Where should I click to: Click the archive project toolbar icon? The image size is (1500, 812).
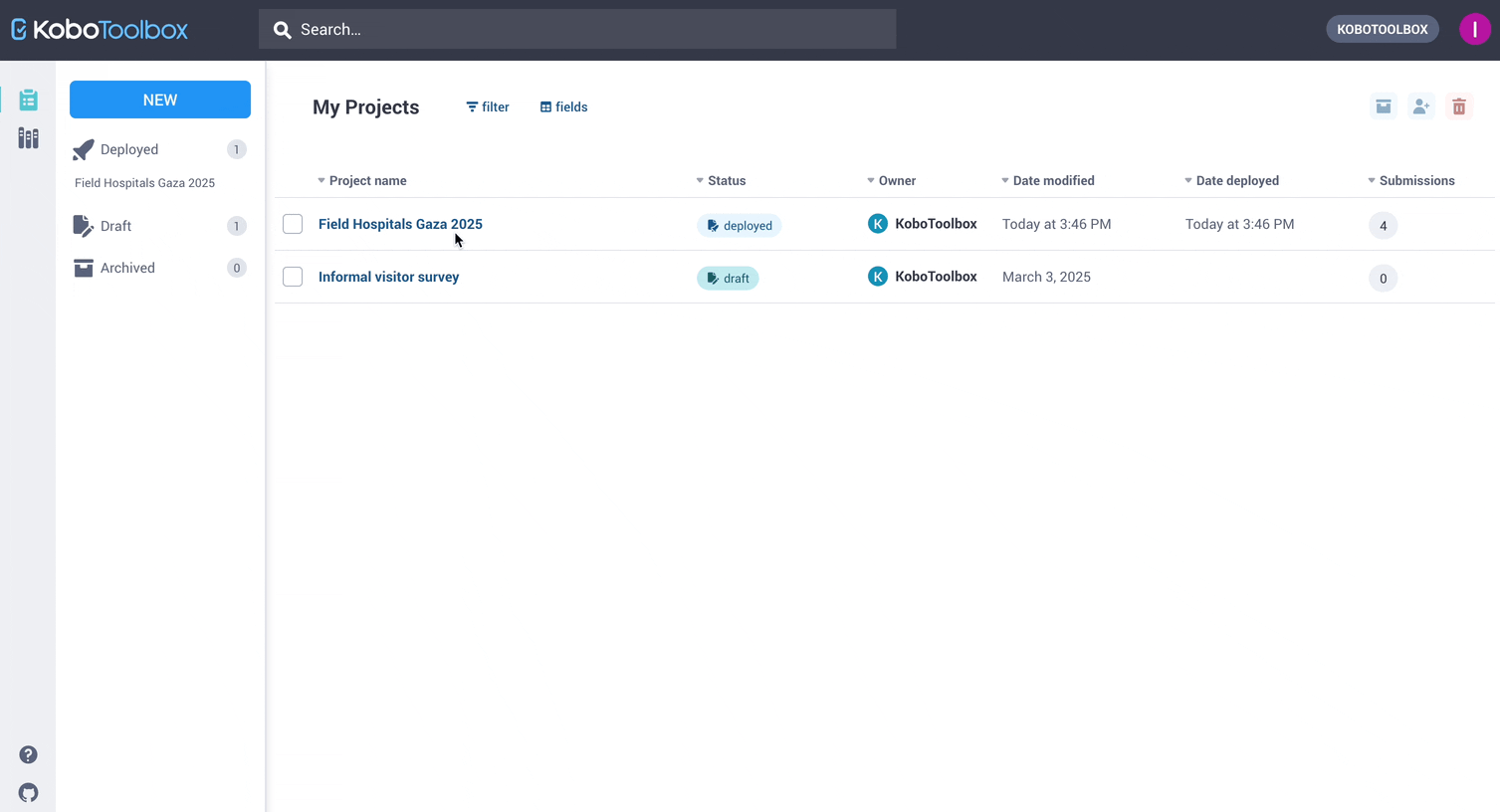point(1384,106)
